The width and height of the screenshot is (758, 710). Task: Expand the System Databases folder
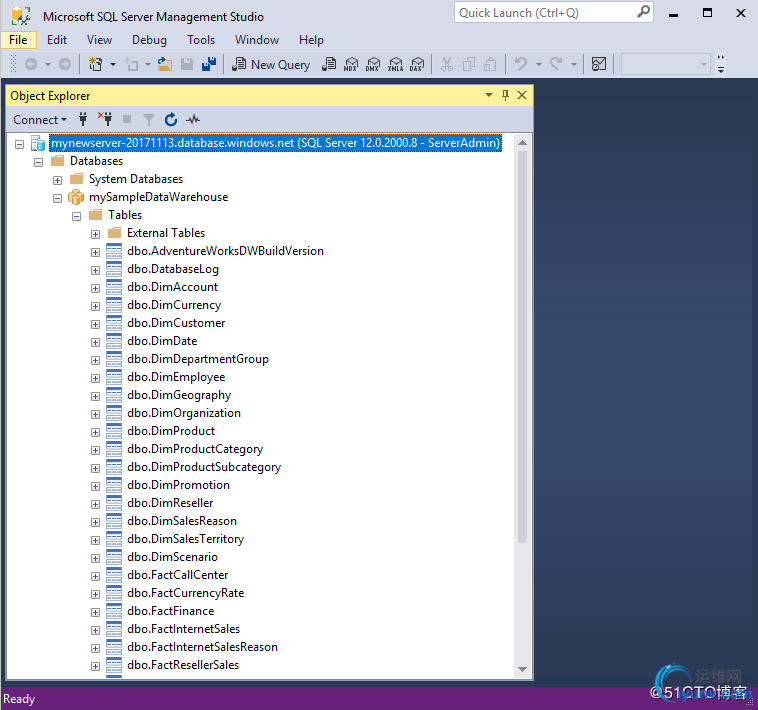click(58, 180)
